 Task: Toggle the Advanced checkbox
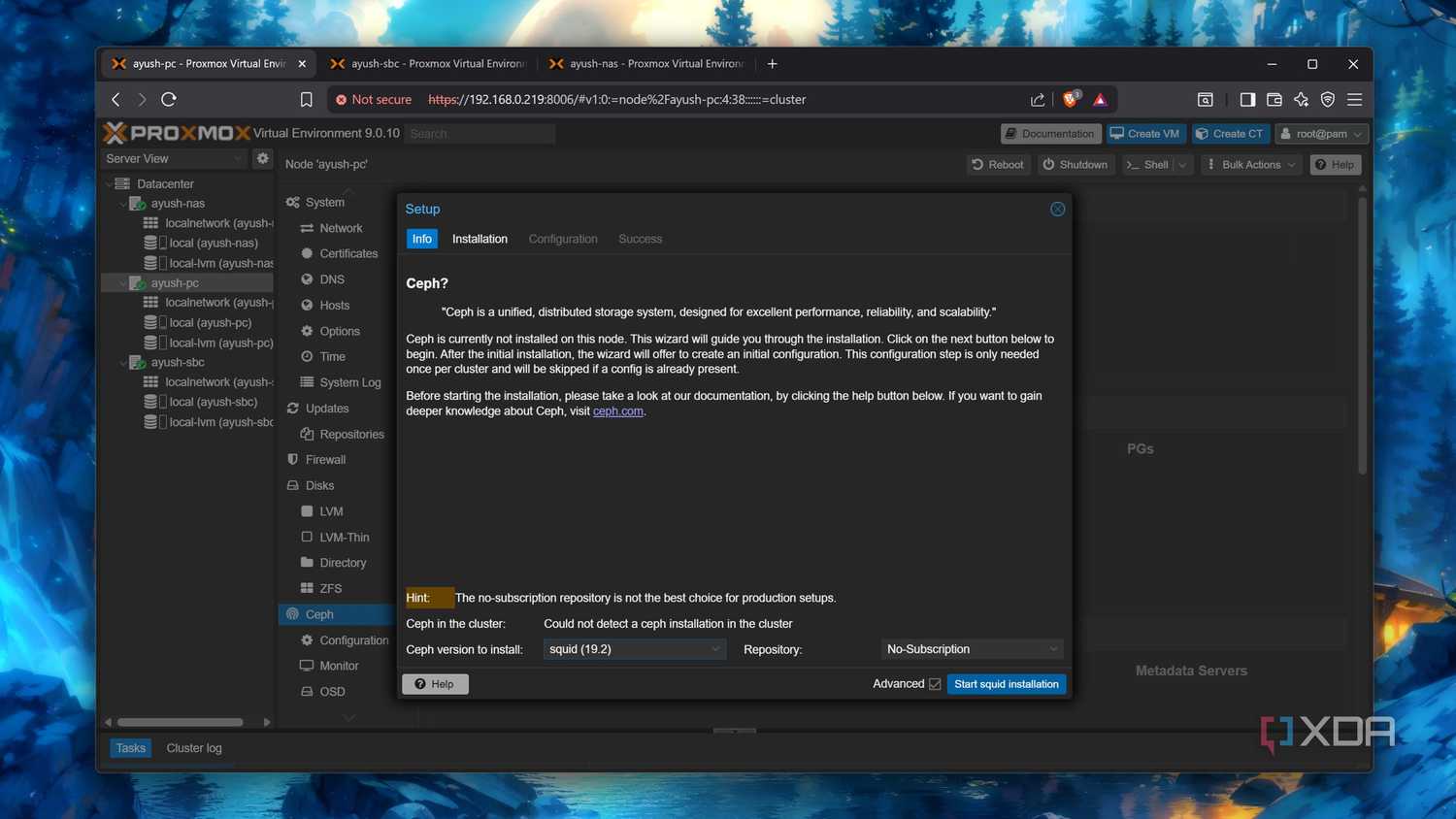click(935, 684)
